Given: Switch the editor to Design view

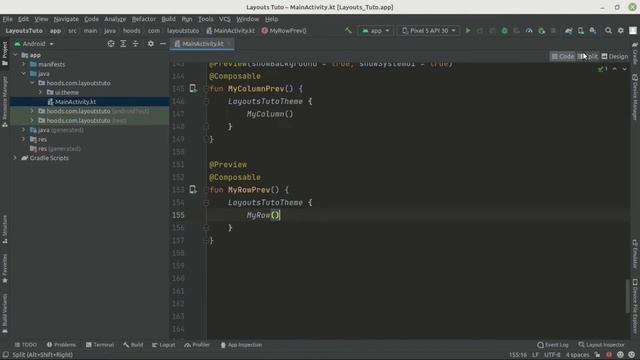Looking at the screenshot, I should click(615, 56).
